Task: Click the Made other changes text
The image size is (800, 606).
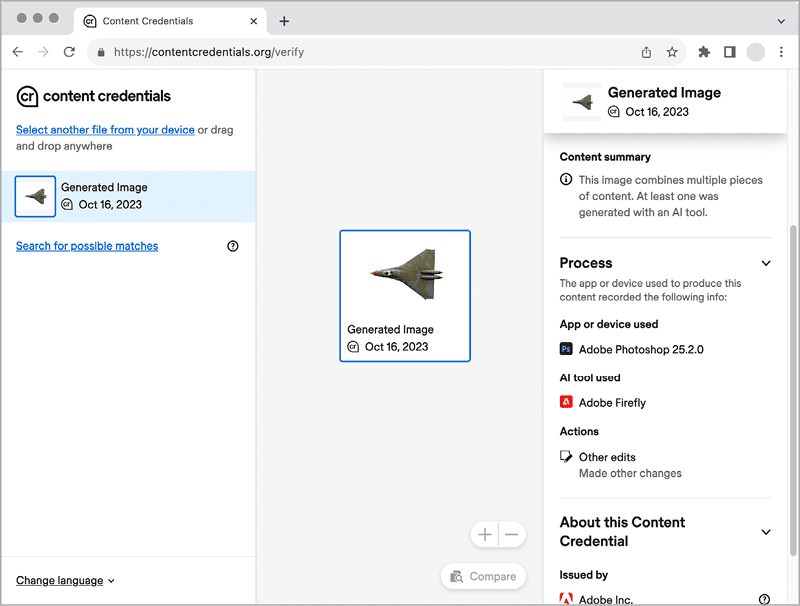Action: 630,473
